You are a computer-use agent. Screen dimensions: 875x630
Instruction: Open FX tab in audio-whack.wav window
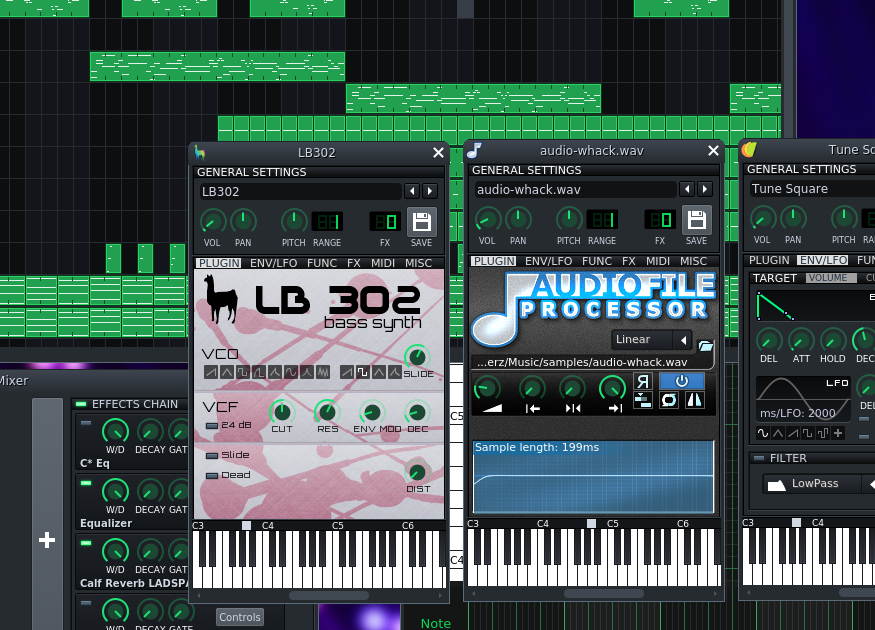pos(629,261)
